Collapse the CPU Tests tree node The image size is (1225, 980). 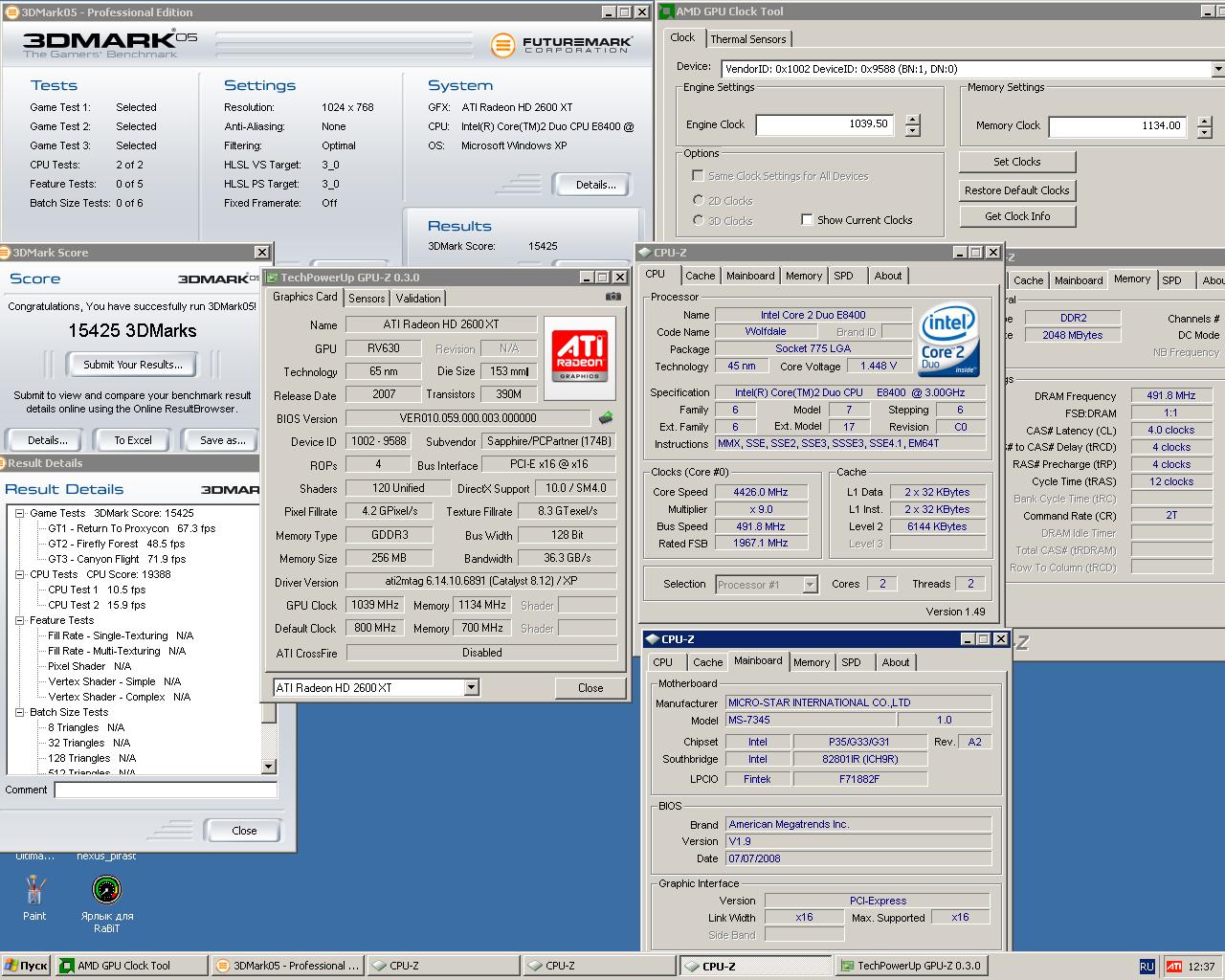[x=19, y=574]
